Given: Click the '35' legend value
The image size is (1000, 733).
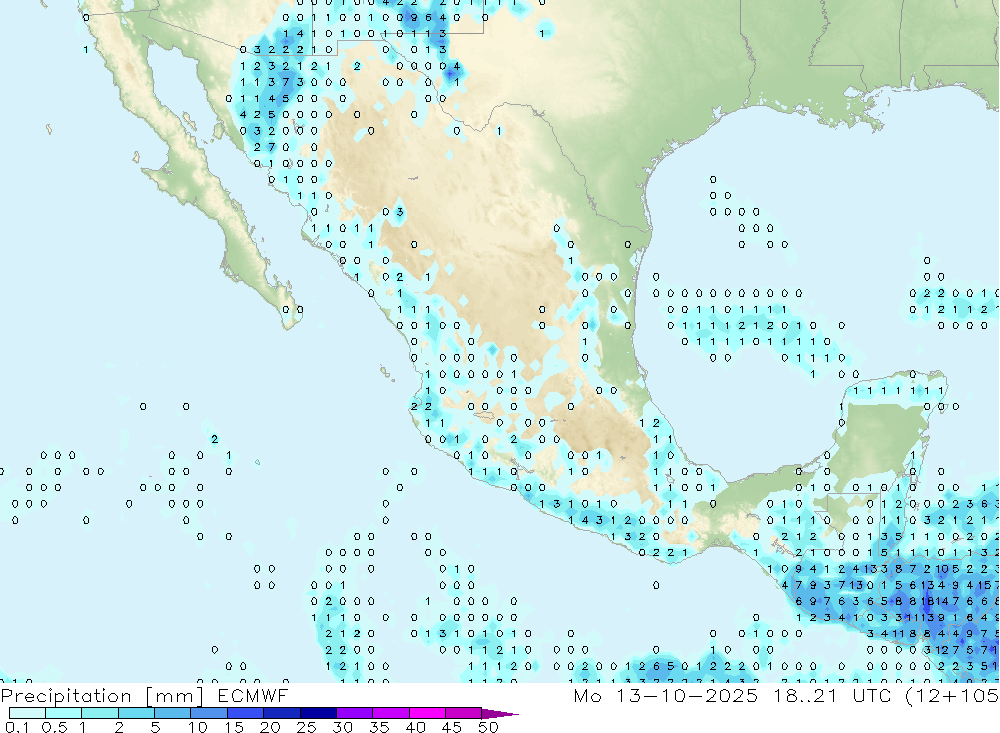Looking at the screenshot, I should pos(379,727).
